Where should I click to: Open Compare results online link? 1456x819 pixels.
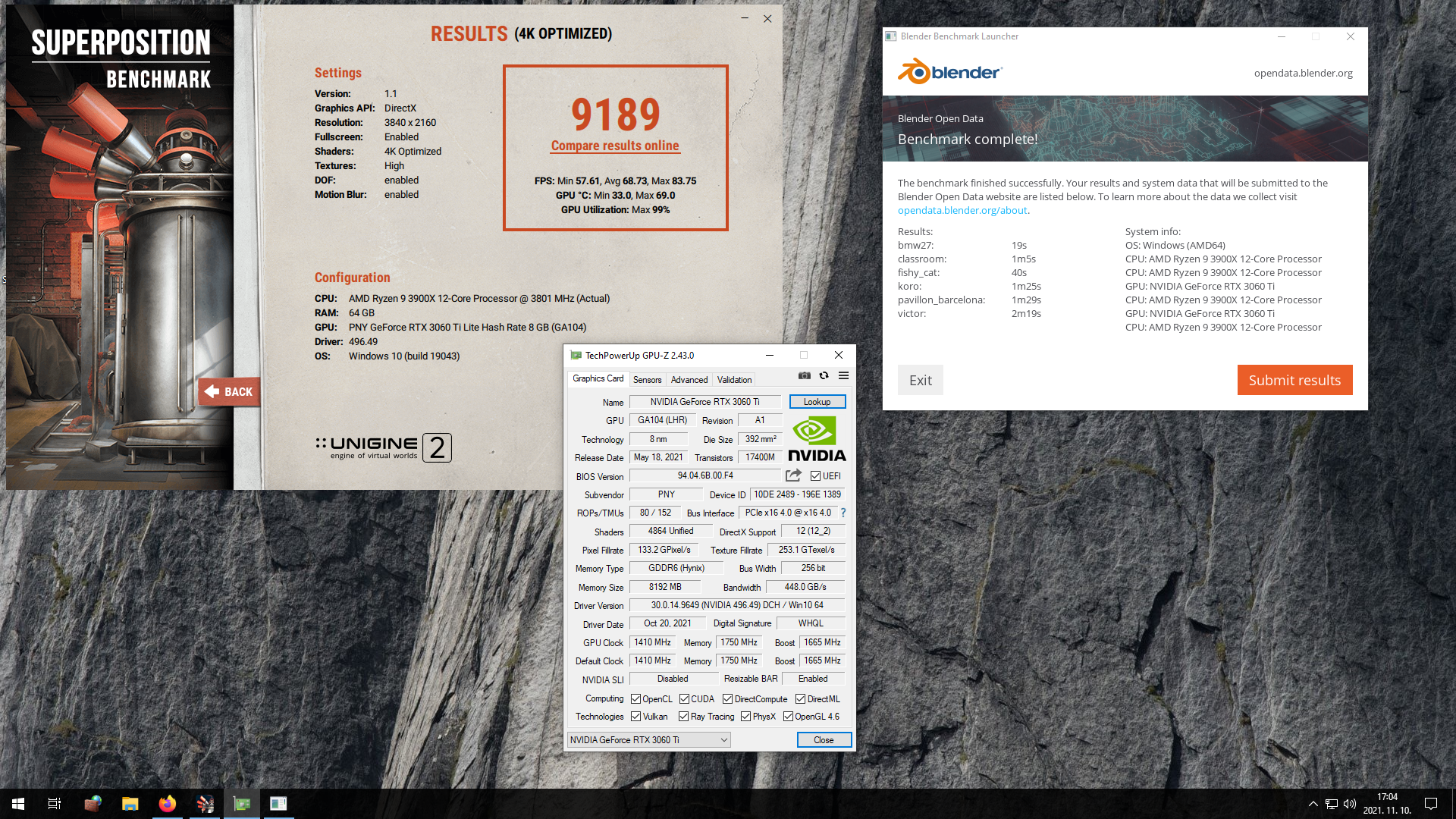click(615, 146)
